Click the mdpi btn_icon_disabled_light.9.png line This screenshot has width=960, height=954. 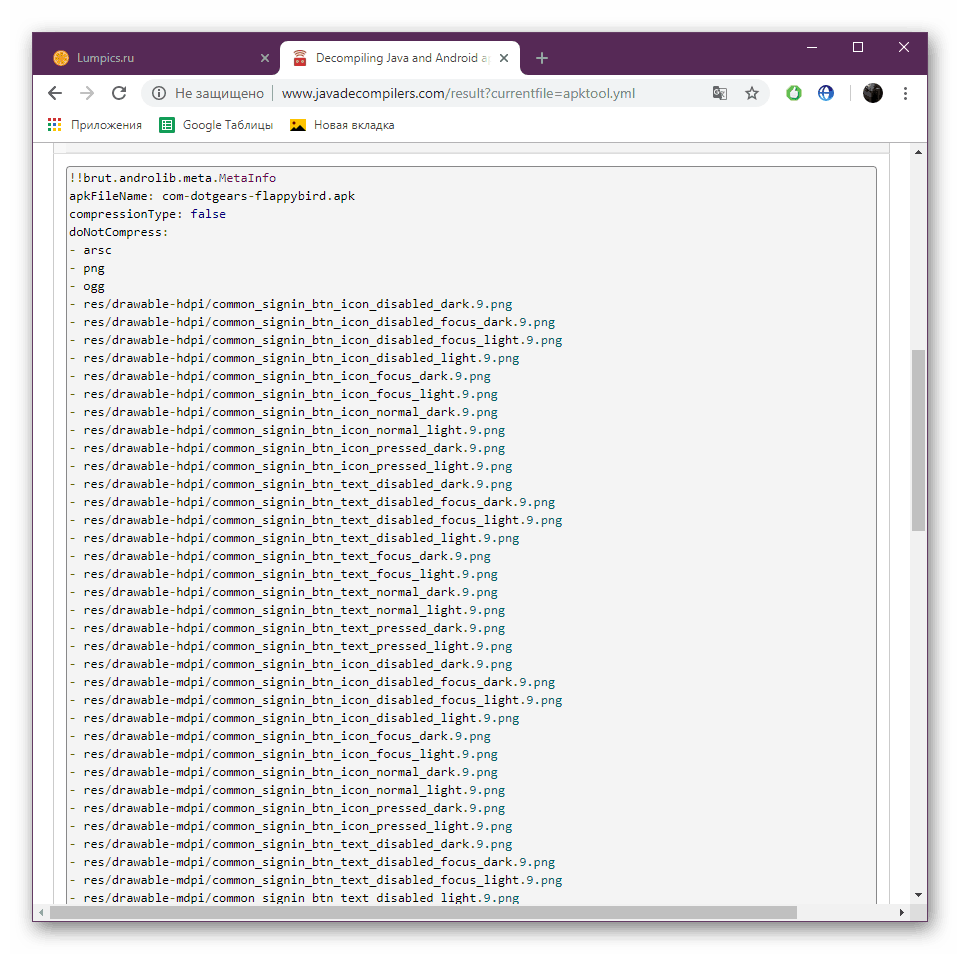tap(294, 718)
